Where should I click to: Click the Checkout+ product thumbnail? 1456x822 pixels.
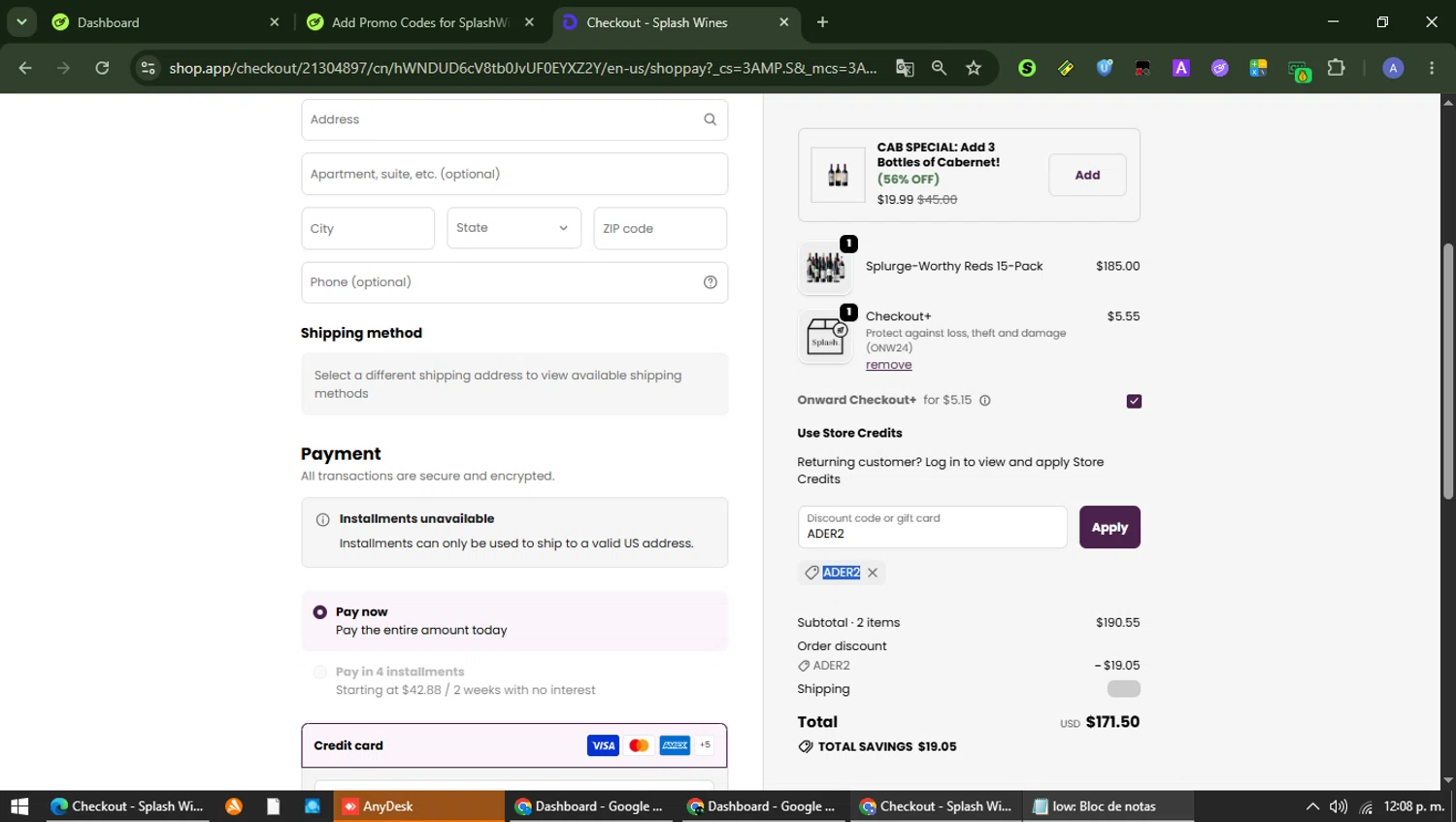[x=825, y=337]
